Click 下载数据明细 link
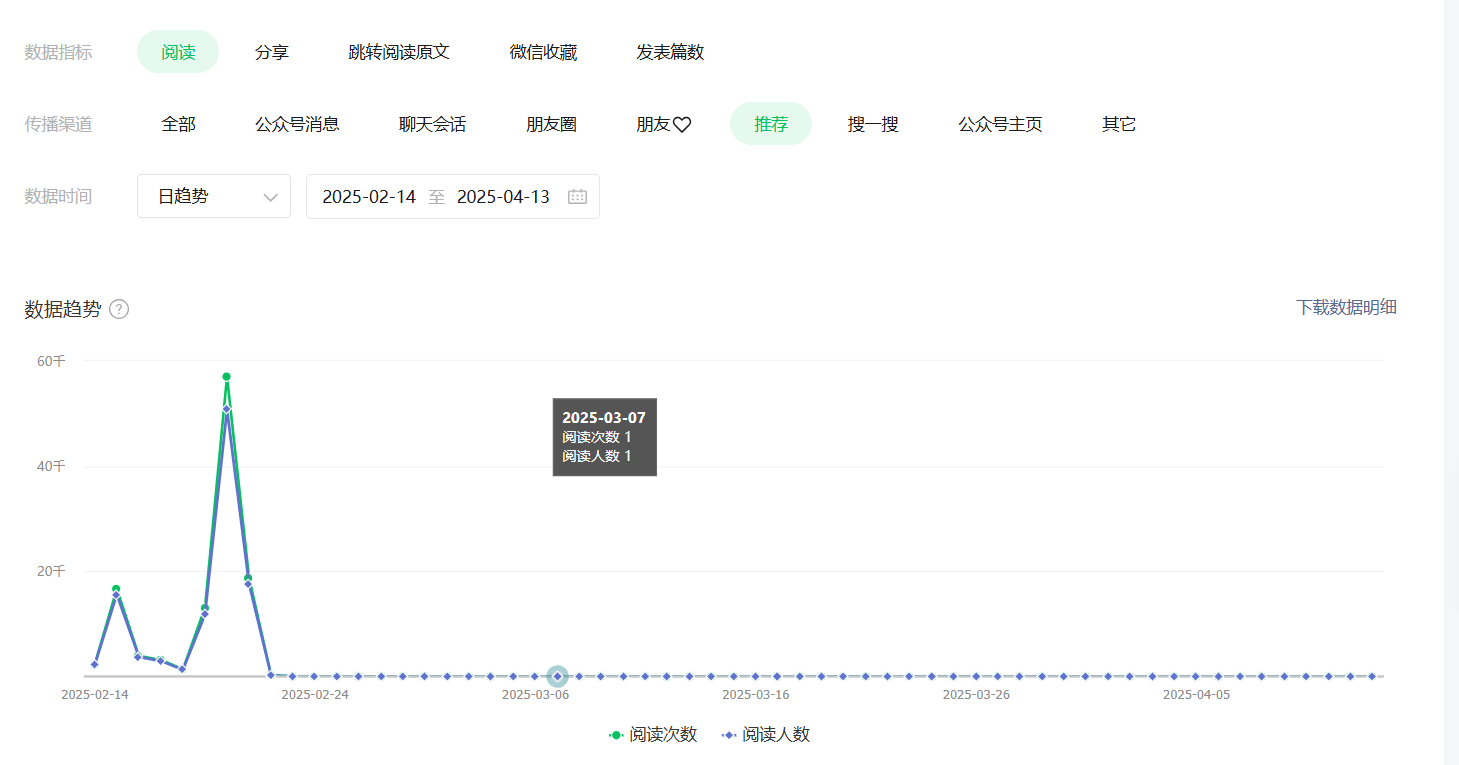 1346,307
